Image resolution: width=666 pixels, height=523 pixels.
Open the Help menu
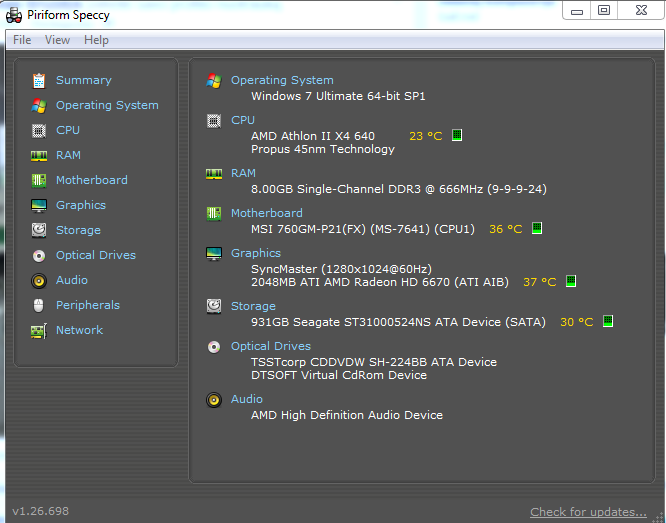pyautogui.click(x=96, y=40)
